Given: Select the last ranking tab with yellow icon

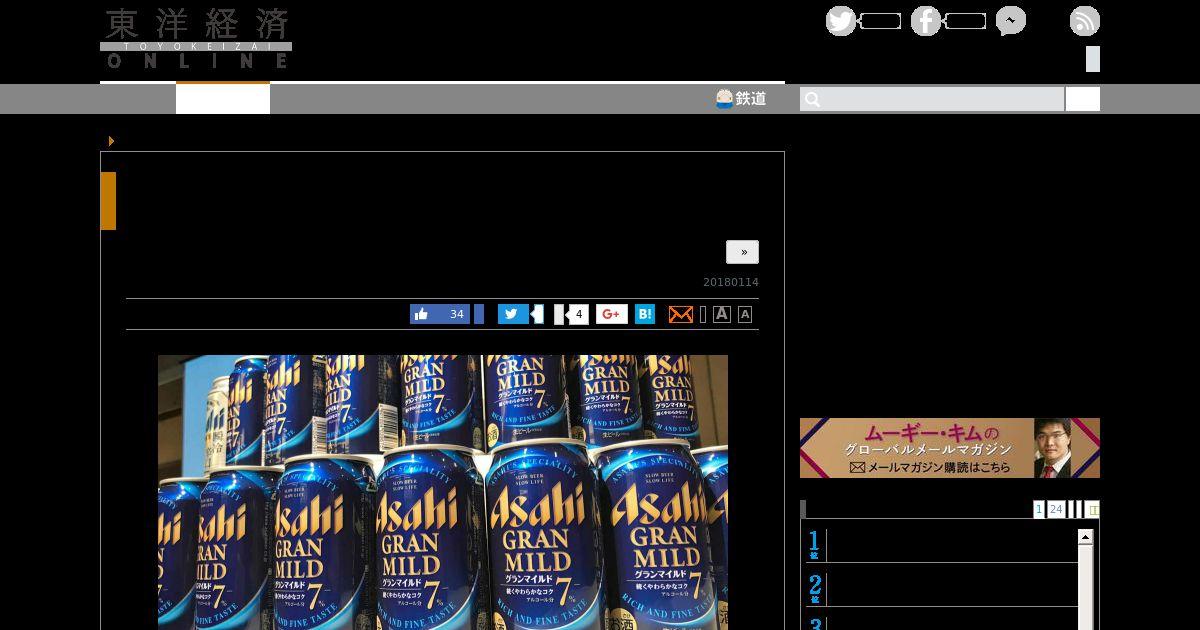Looking at the screenshot, I should [x=1092, y=509].
